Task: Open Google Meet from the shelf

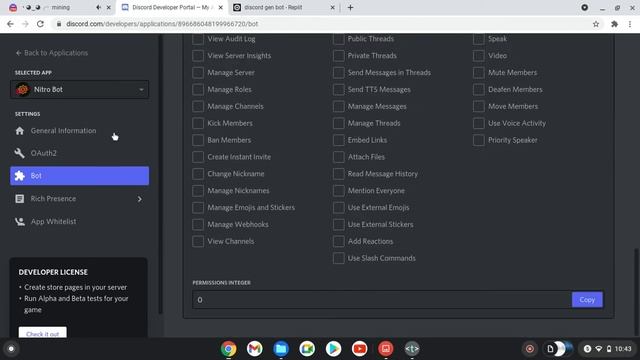Action: pos(307,349)
